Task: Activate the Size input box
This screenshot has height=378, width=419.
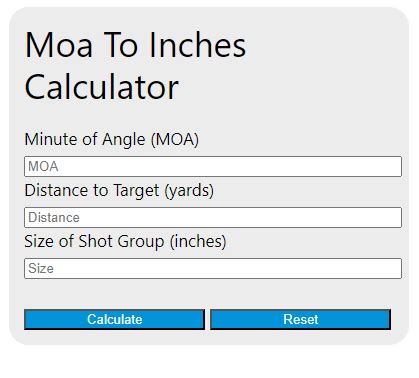Action: [213, 268]
